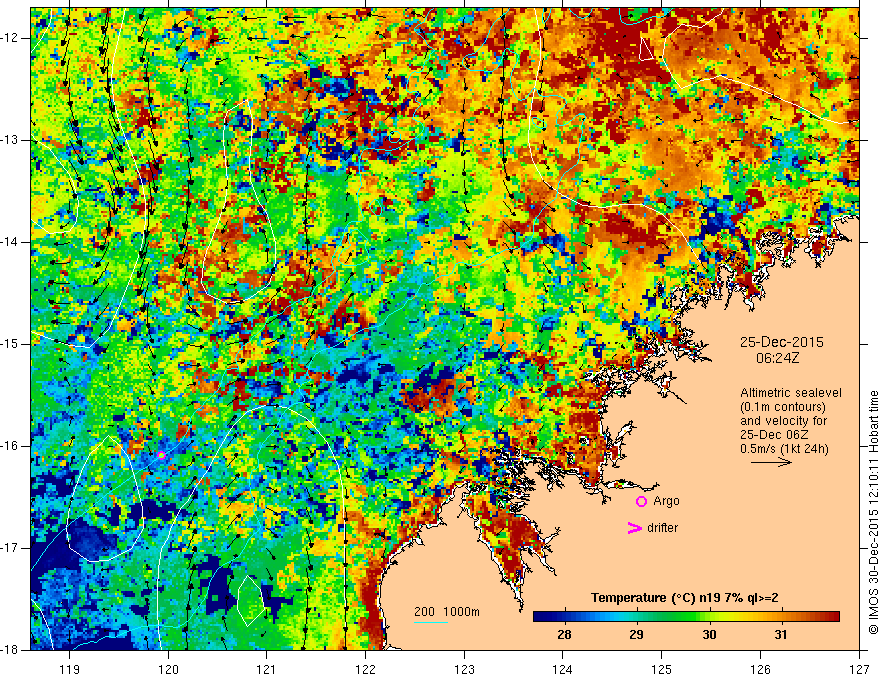880x680 pixels.
Task: Click the latitude axis label -12
Action: point(10,38)
